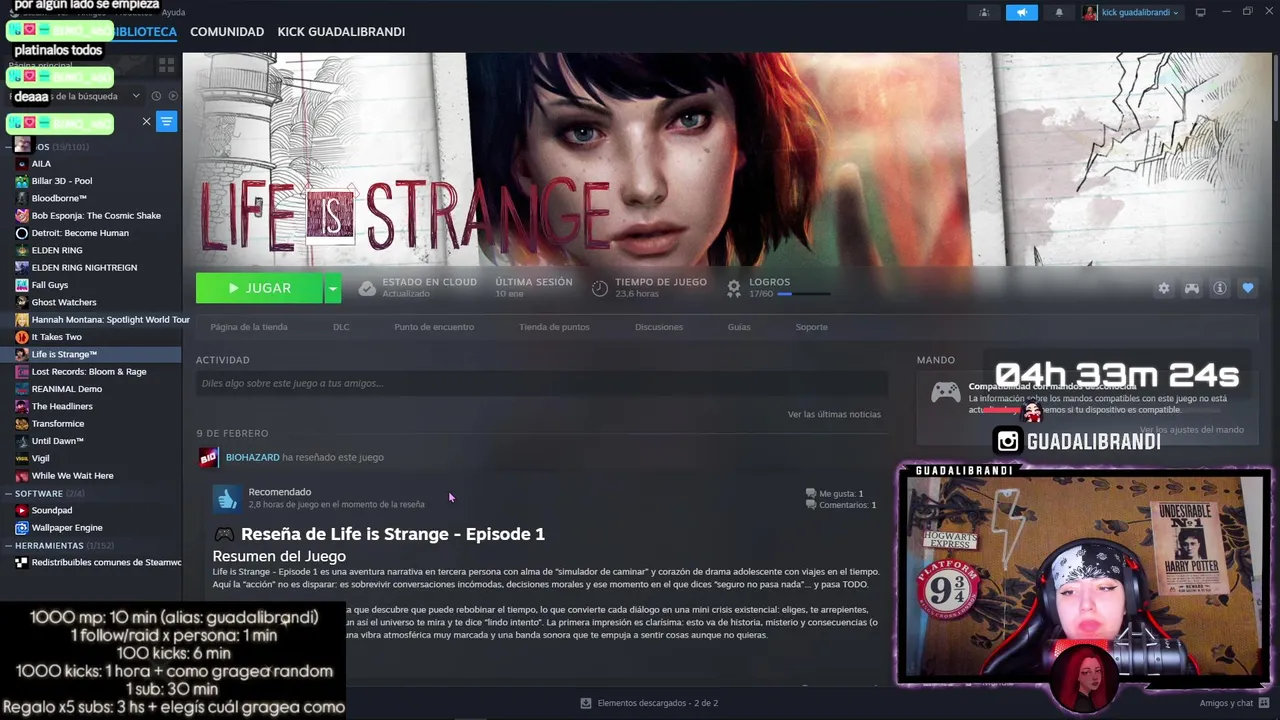1280x720 pixels.
Task: Click the Wallpaper Engine icon
Action: click(x=22, y=528)
